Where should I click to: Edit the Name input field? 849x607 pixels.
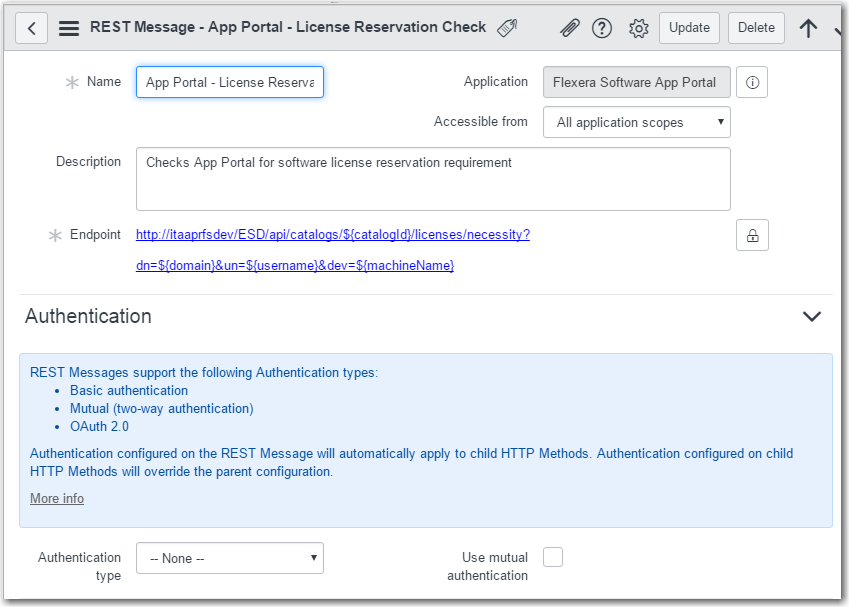pos(230,82)
